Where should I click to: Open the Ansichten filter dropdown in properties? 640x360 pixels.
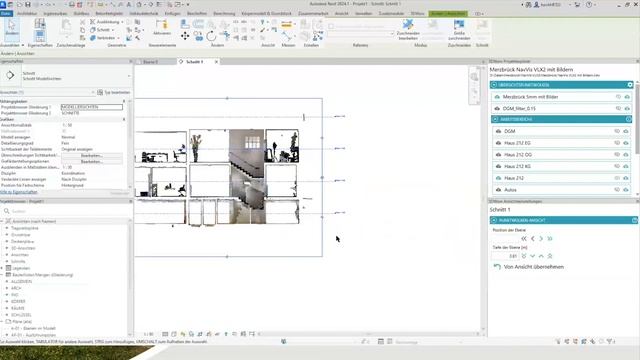pyautogui.click(x=93, y=92)
